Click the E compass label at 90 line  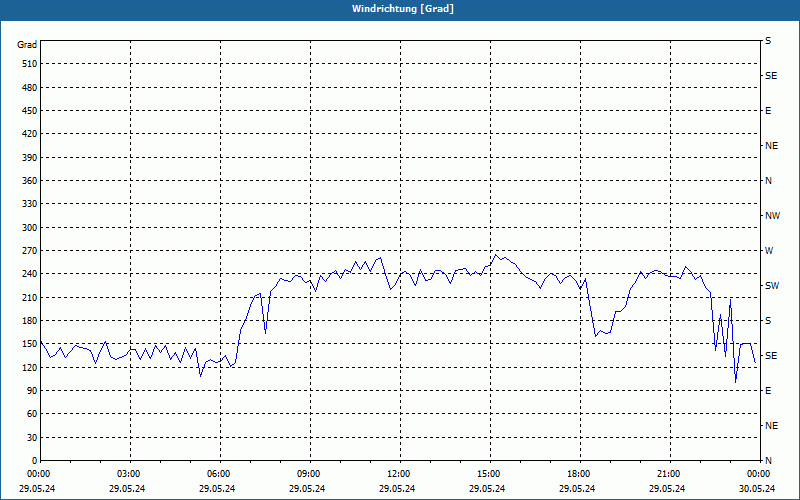tap(768, 391)
